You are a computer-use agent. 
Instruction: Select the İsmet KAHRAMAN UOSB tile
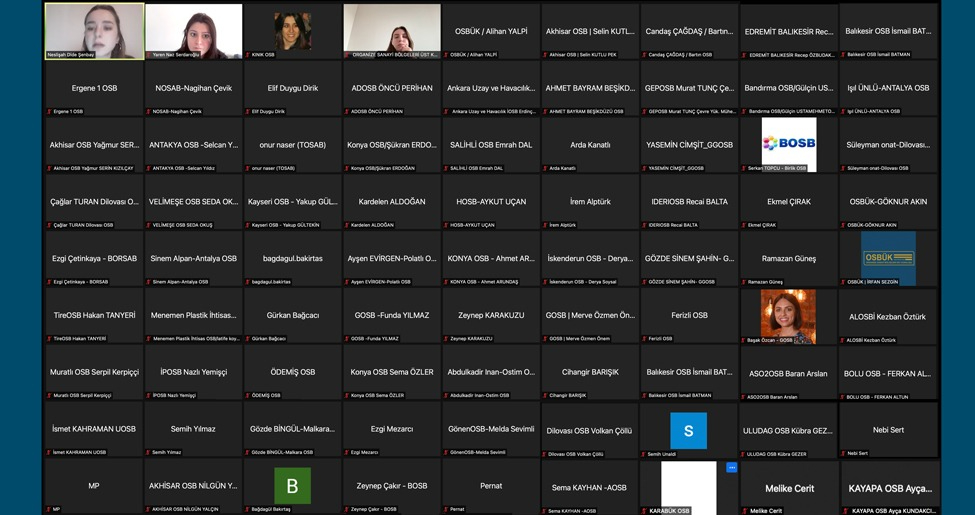tap(94, 429)
